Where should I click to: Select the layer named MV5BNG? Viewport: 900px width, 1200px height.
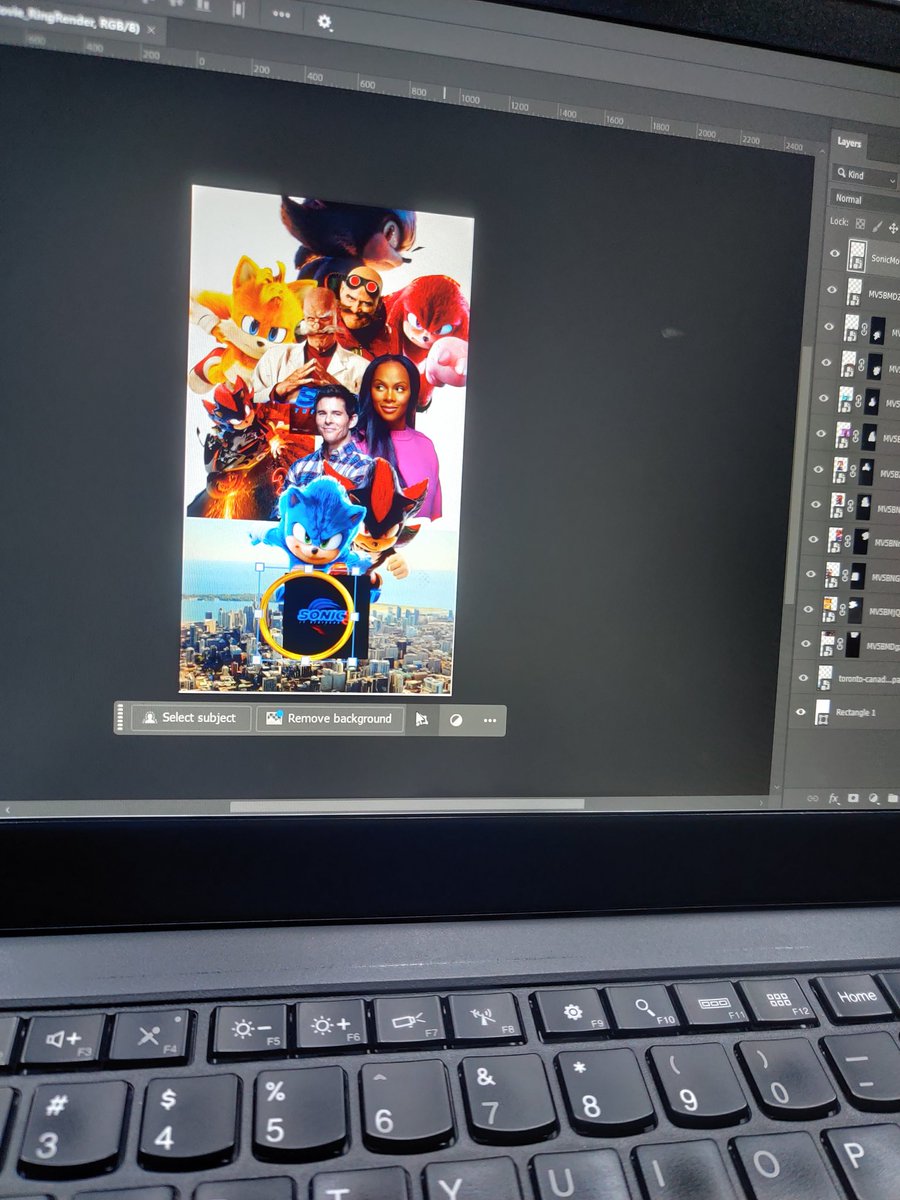pyautogui.click(x=885, y=578)
